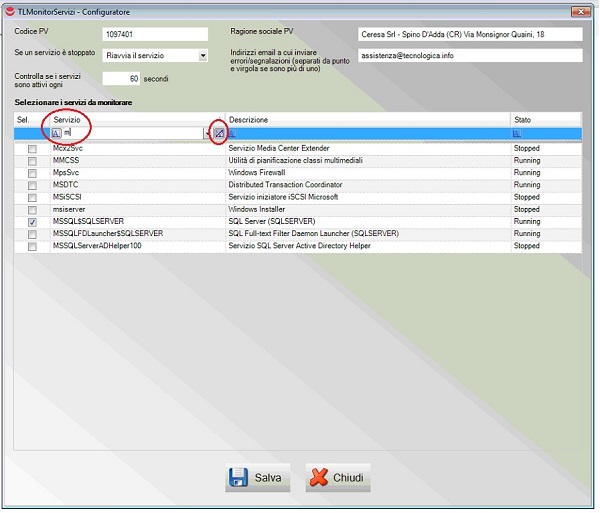Select the msiserver Windows Installer row

point(130,210)
